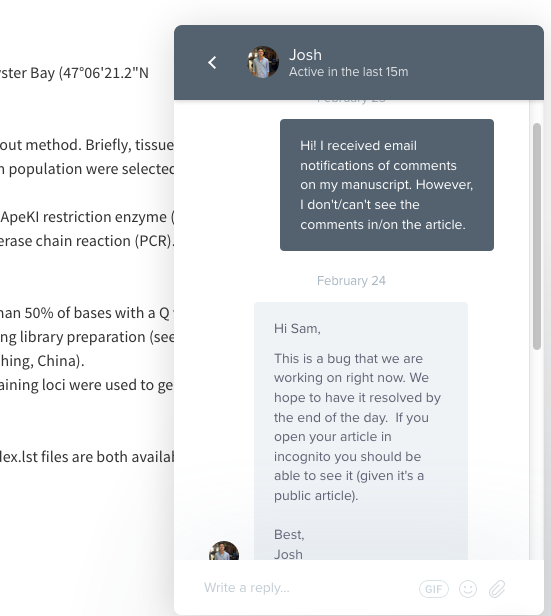Image resolution: width=551 pixels, height=616 pixels.
Task: Click Josh's reply starting "Hi Sam,"
Action: coord(361,431)
